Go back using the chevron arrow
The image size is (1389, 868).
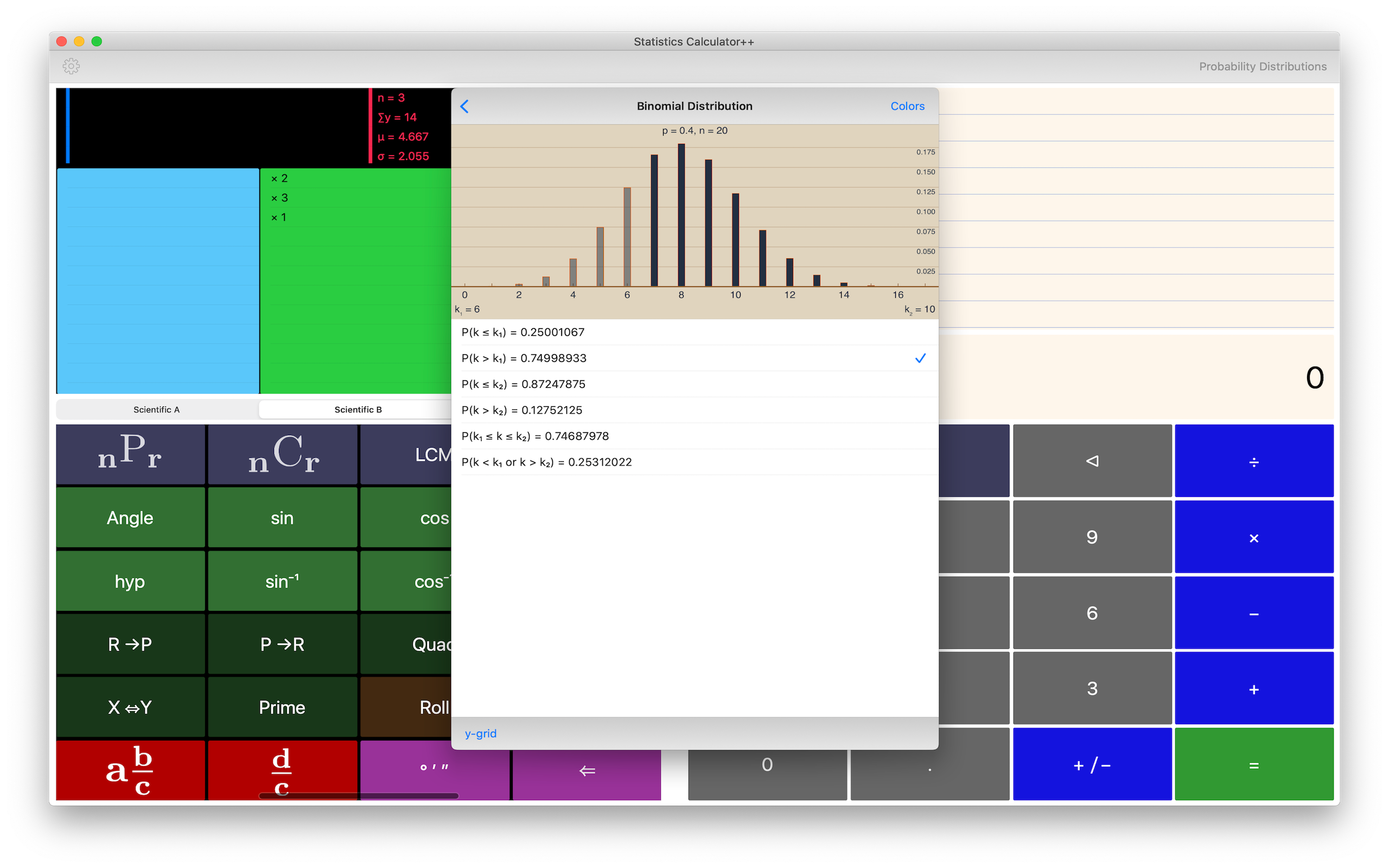[x=465, y=106]
